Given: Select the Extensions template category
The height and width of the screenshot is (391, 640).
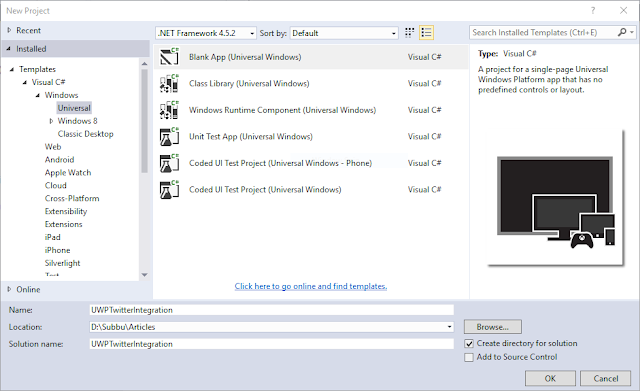Looking at the screenshot, I should pyautogui.click(x=63, y=224).
